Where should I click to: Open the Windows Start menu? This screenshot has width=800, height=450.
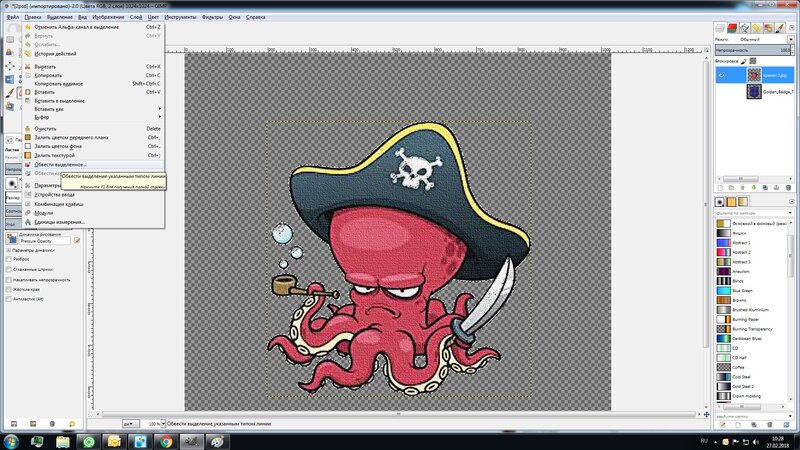[11, 441]
